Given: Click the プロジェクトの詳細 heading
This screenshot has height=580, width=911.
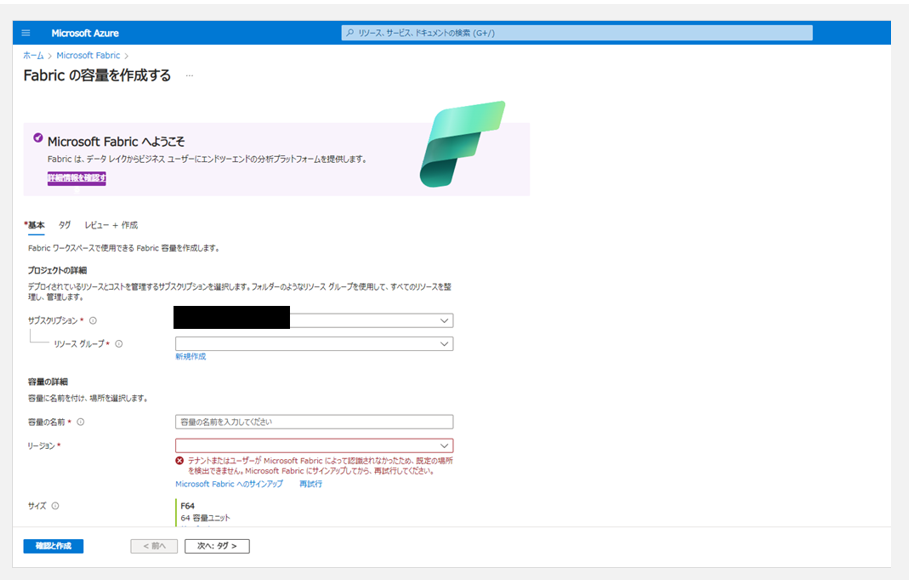Looking at the screenshot, I should tap(58, 270).
